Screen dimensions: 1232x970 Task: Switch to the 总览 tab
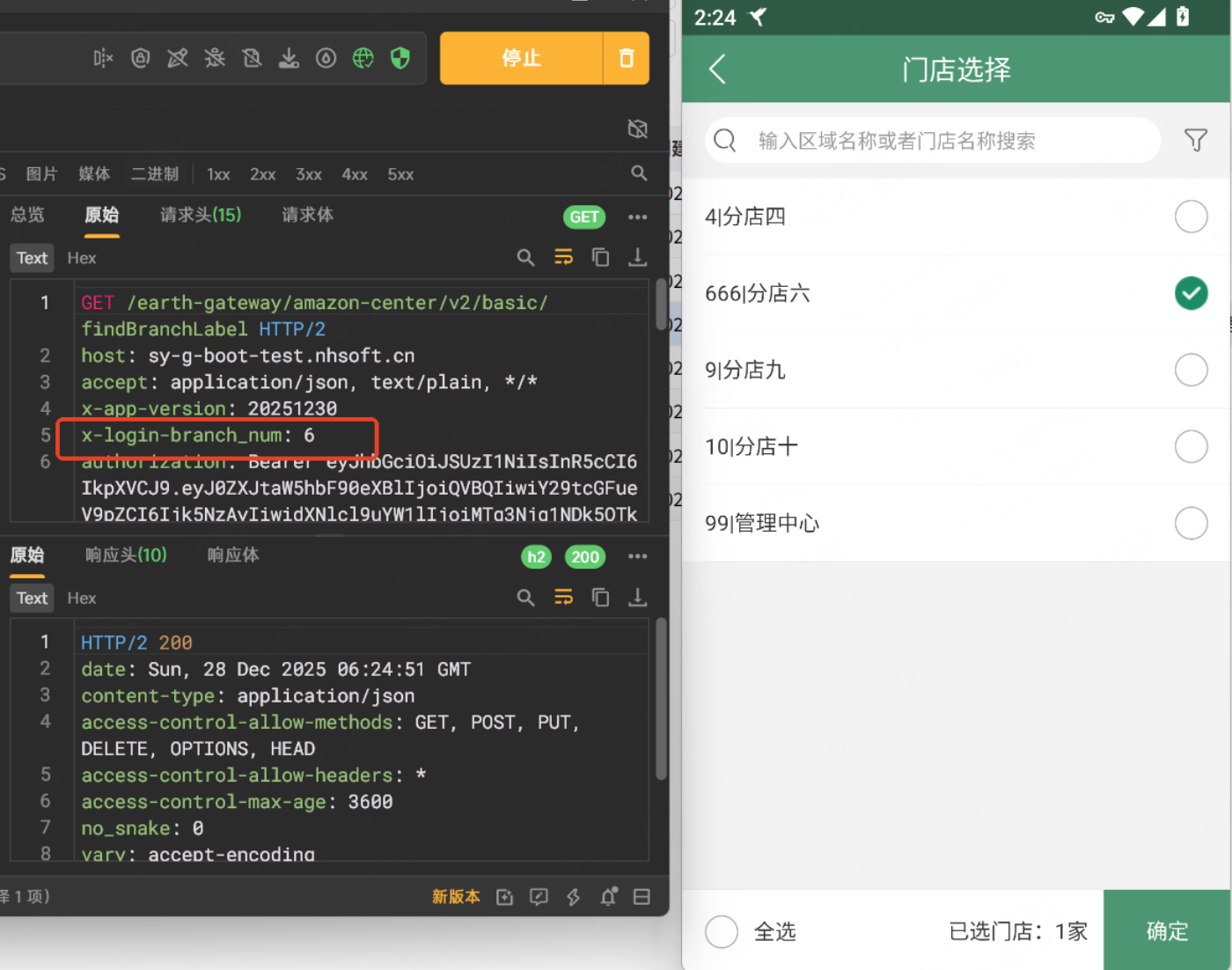[x=27, y=215]
